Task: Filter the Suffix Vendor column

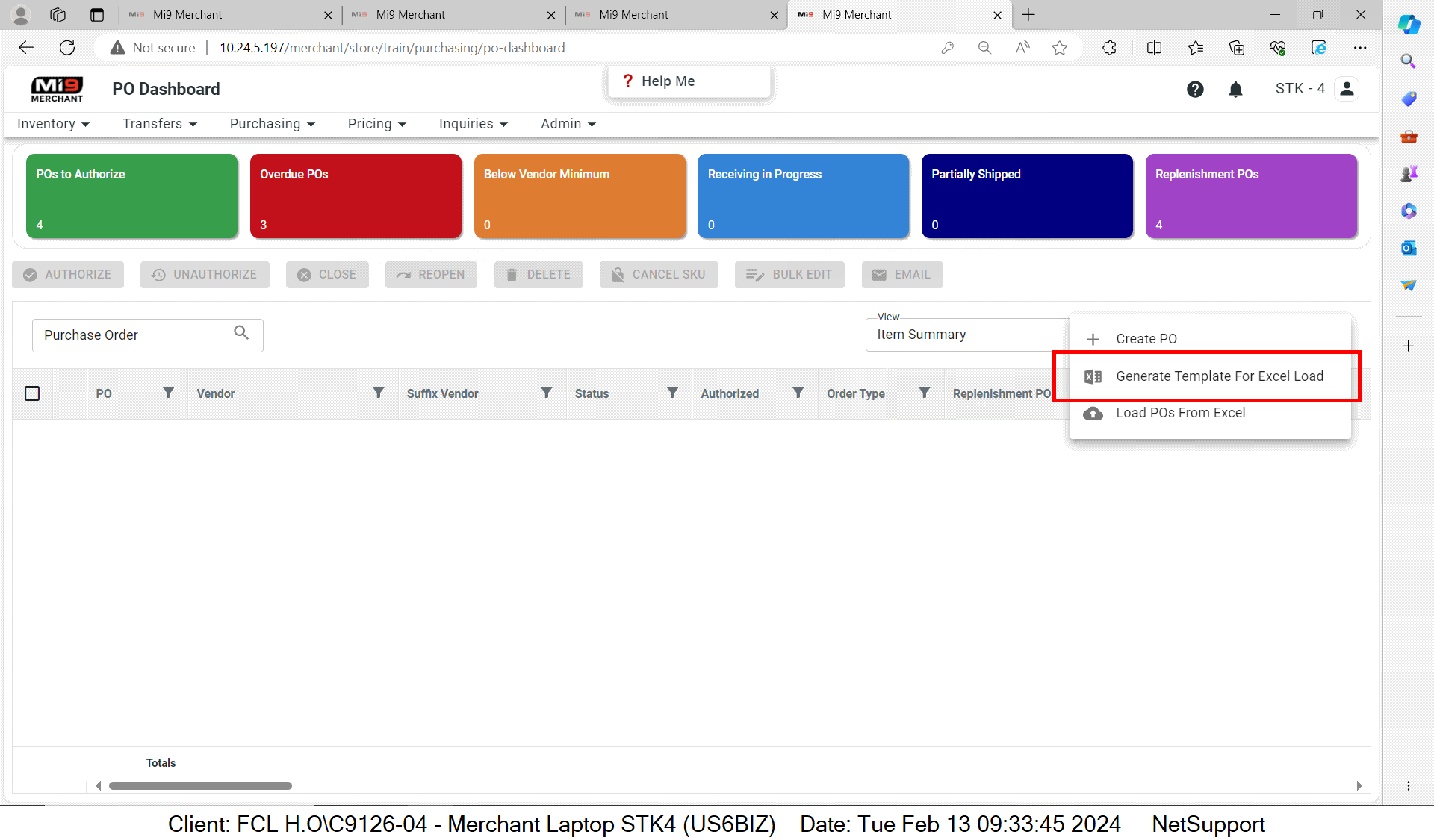Action: pyautogui.click(x=546, y=393)
